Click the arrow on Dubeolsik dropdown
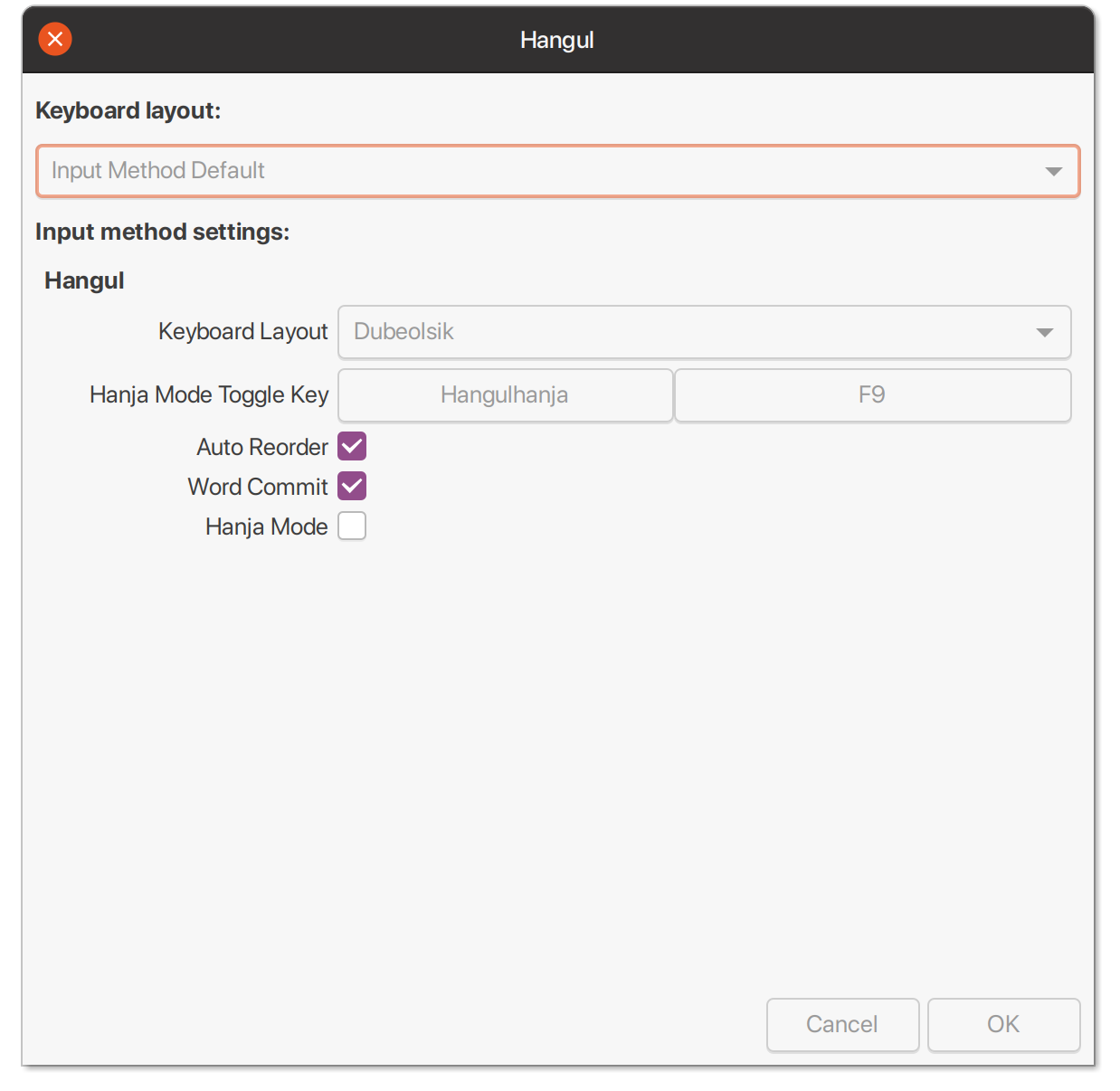The width and height of the screenshot is (1120, 1091). pyautogui.click(x=1044, y=332)
